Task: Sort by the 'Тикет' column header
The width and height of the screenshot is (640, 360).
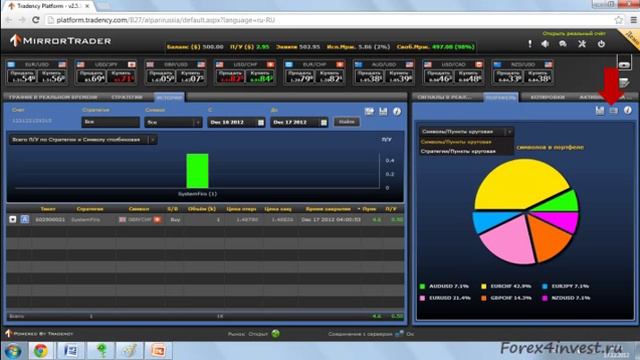Action: (48, 209)
